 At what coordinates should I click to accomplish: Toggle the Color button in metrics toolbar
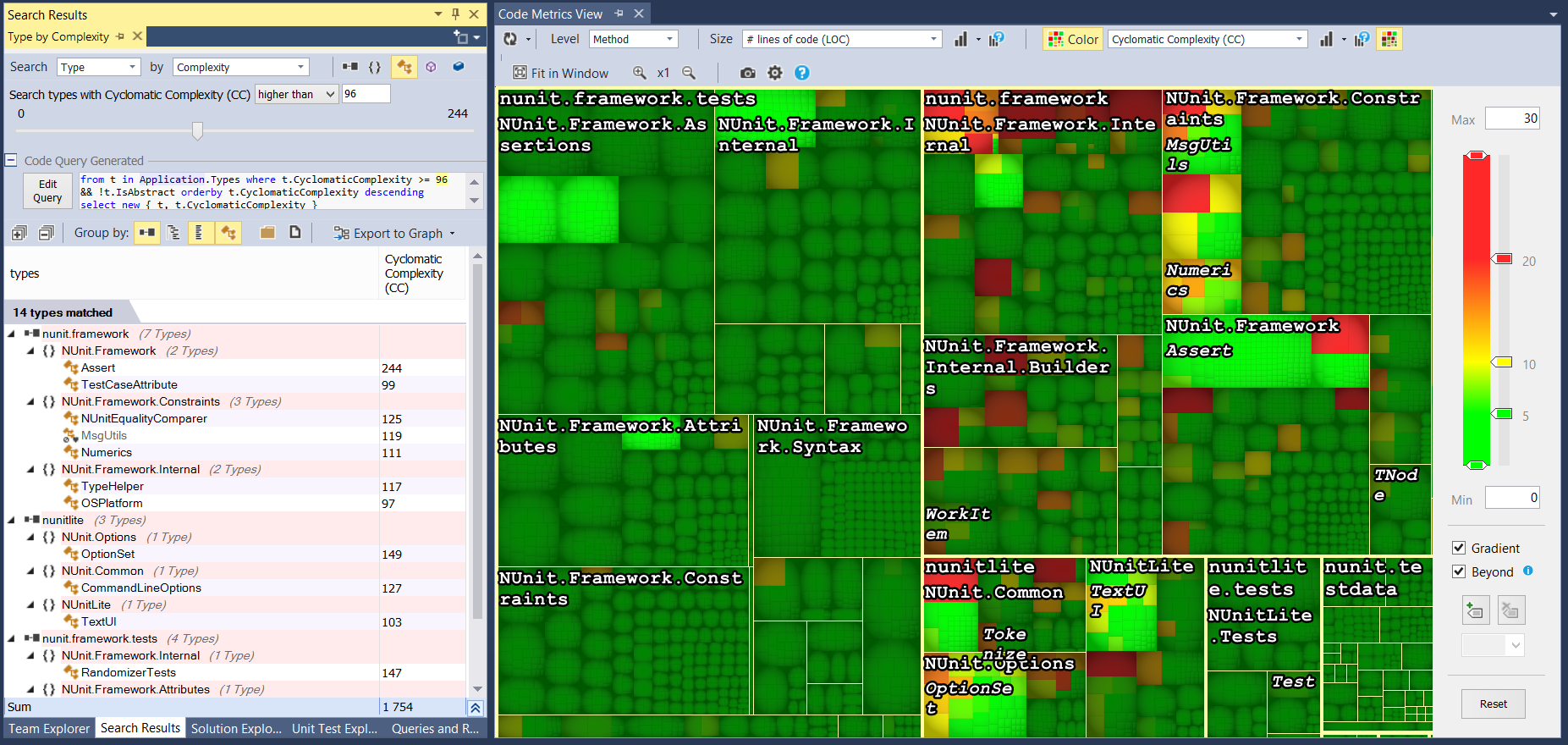point(1073,39)
